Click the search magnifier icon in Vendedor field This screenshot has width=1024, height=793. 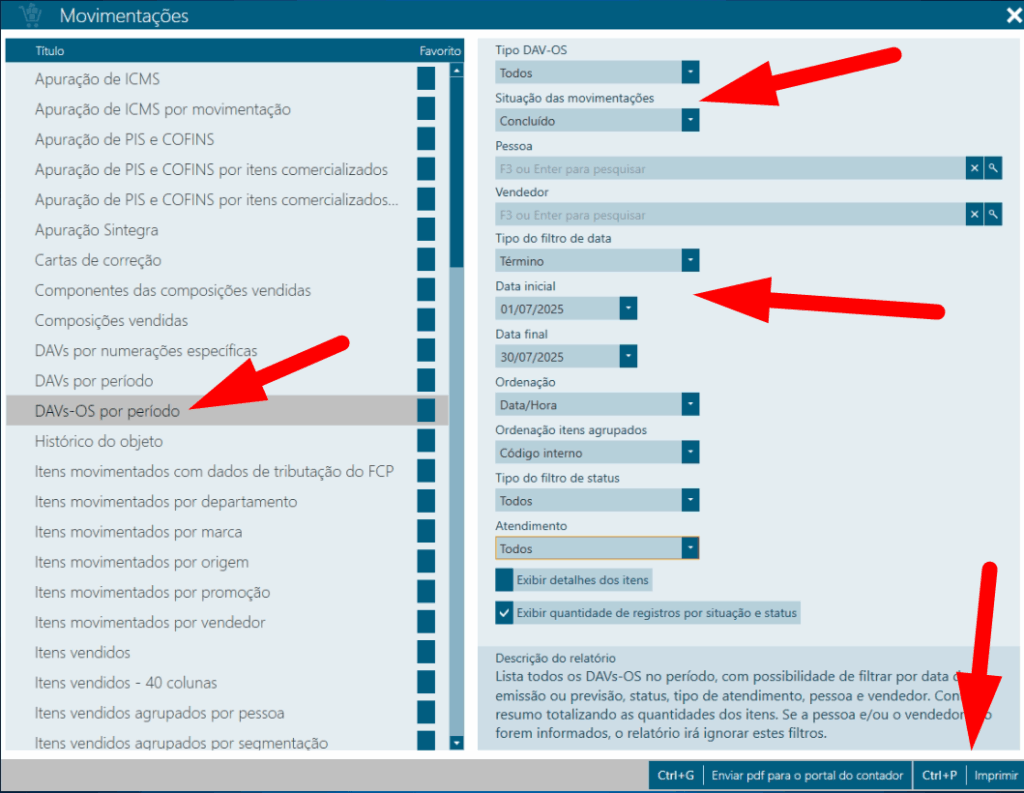coord(993,215)
